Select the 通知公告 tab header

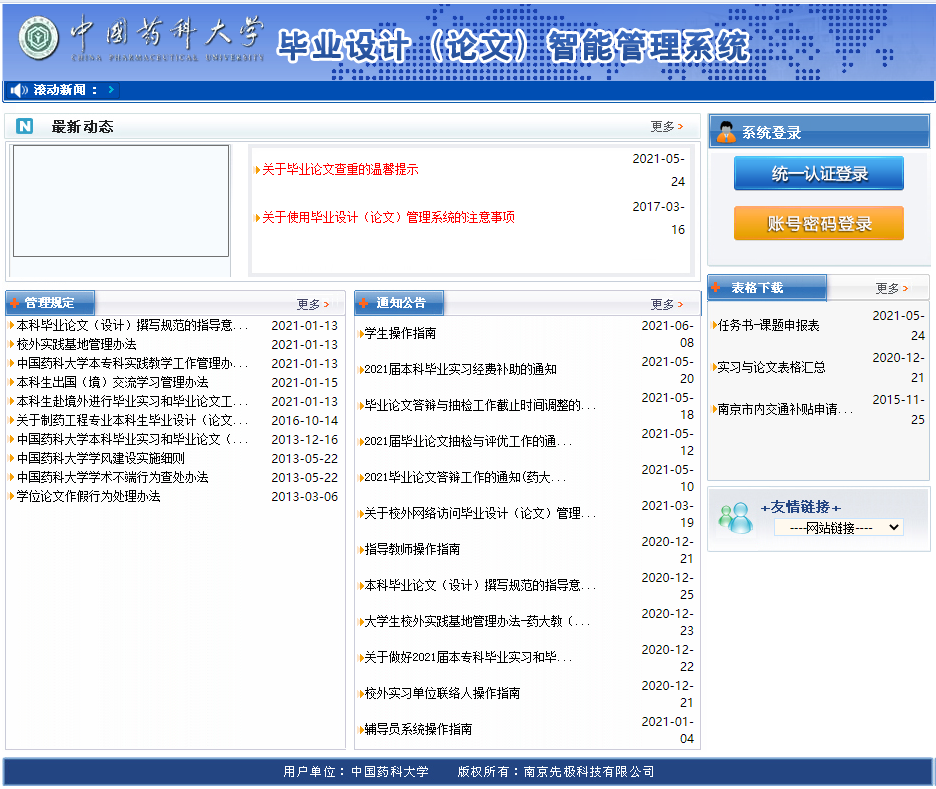pyautogui.click(x=400, y=303)
